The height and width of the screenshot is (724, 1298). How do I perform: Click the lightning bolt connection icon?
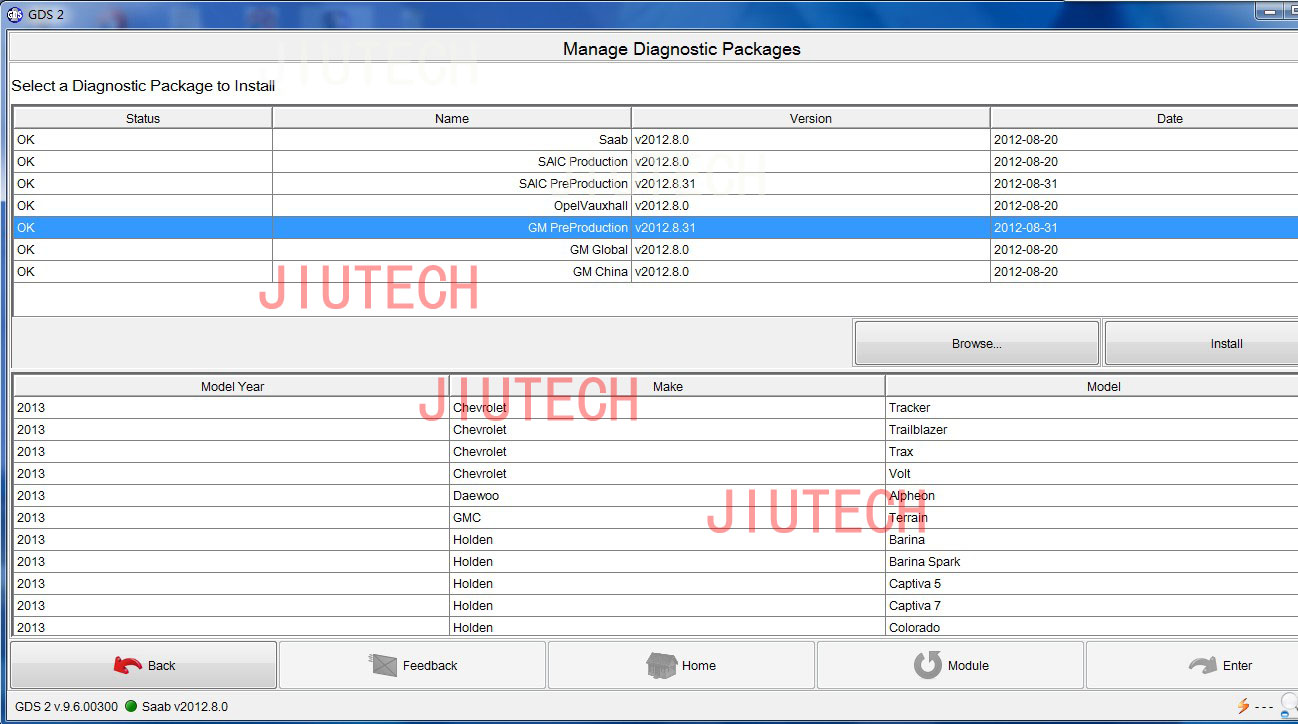tap(1243, 706)
